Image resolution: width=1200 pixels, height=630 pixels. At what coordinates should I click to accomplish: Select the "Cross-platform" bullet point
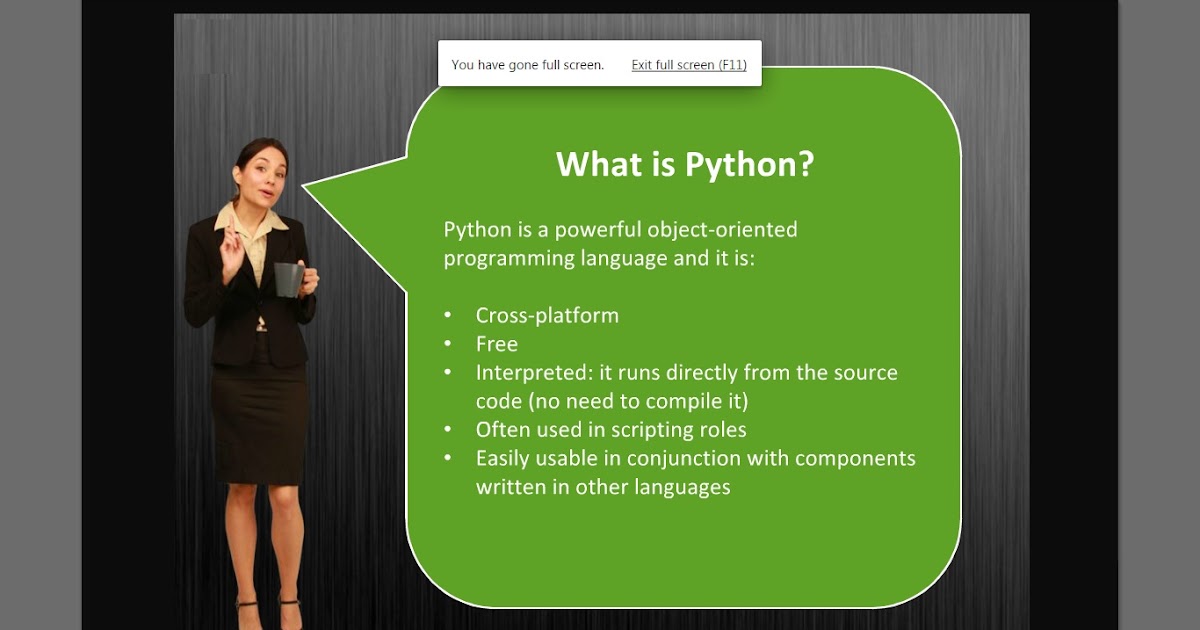(x=548, y=314)
